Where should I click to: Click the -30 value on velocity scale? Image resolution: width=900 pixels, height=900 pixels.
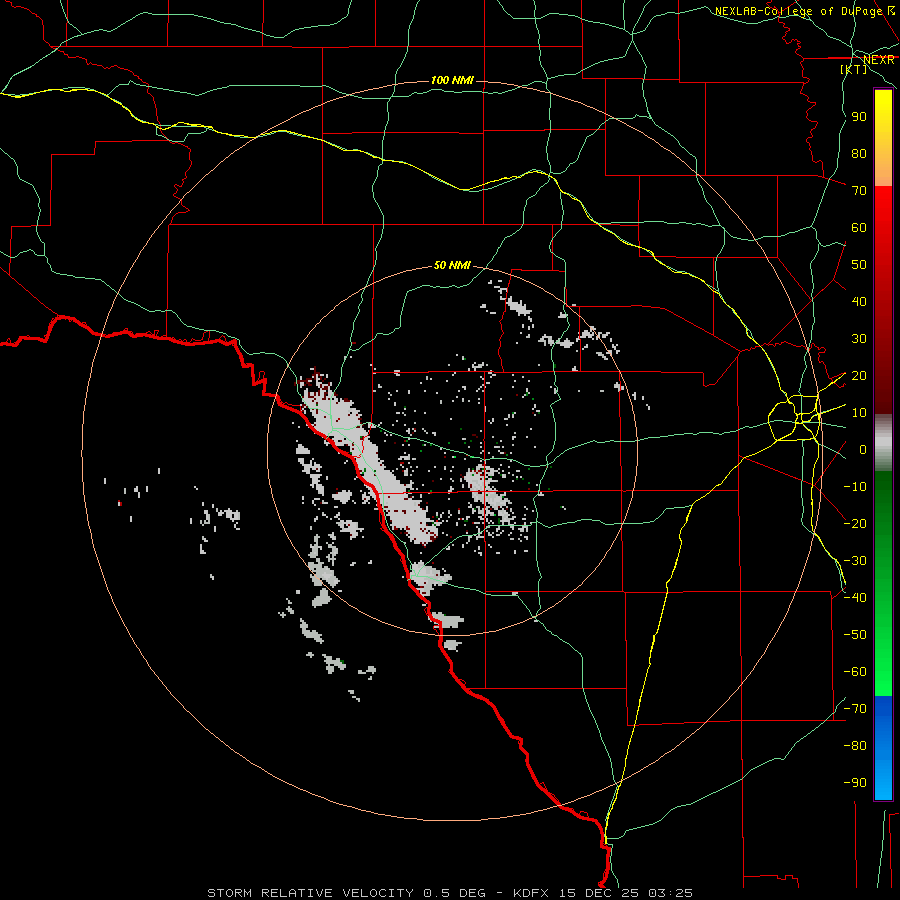point(855,561)
